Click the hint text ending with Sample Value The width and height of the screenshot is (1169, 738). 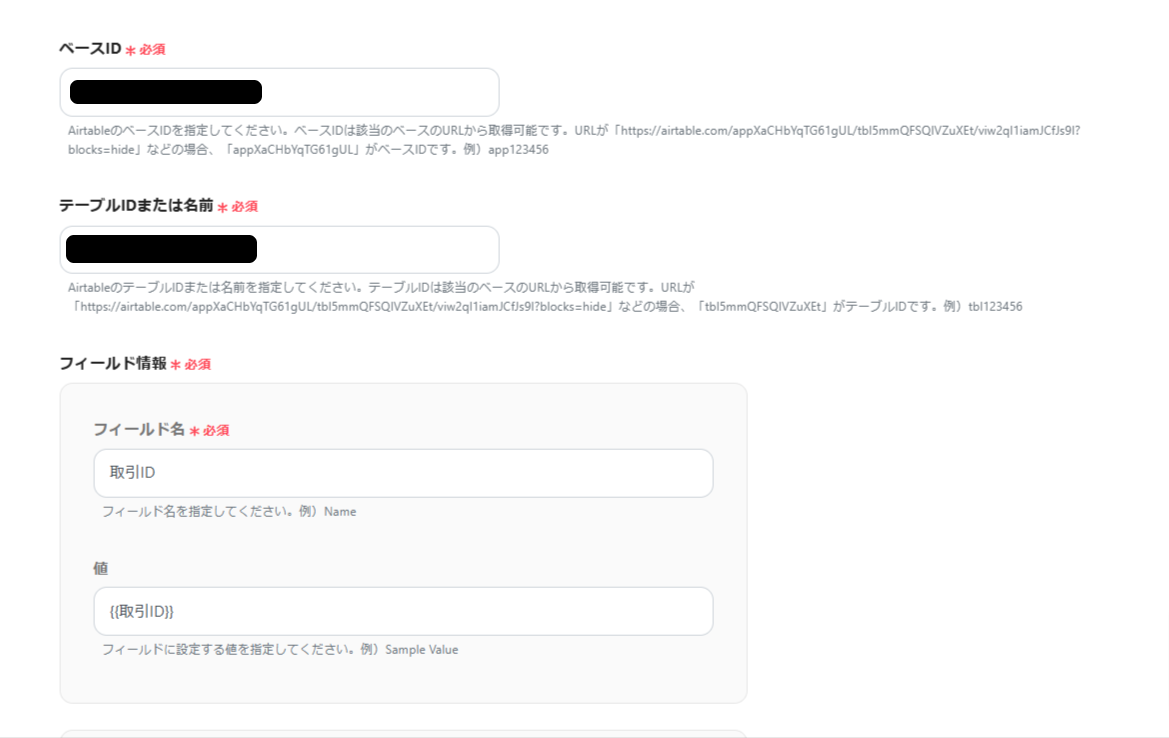pos(280,649)
